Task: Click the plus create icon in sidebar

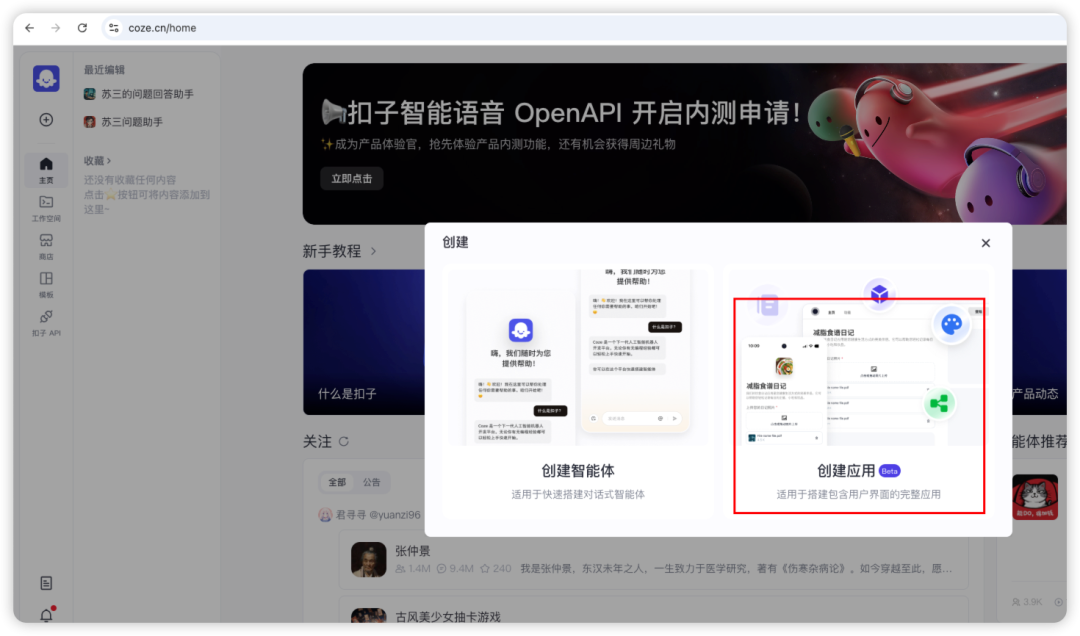Action: click(x=46, y=120)
